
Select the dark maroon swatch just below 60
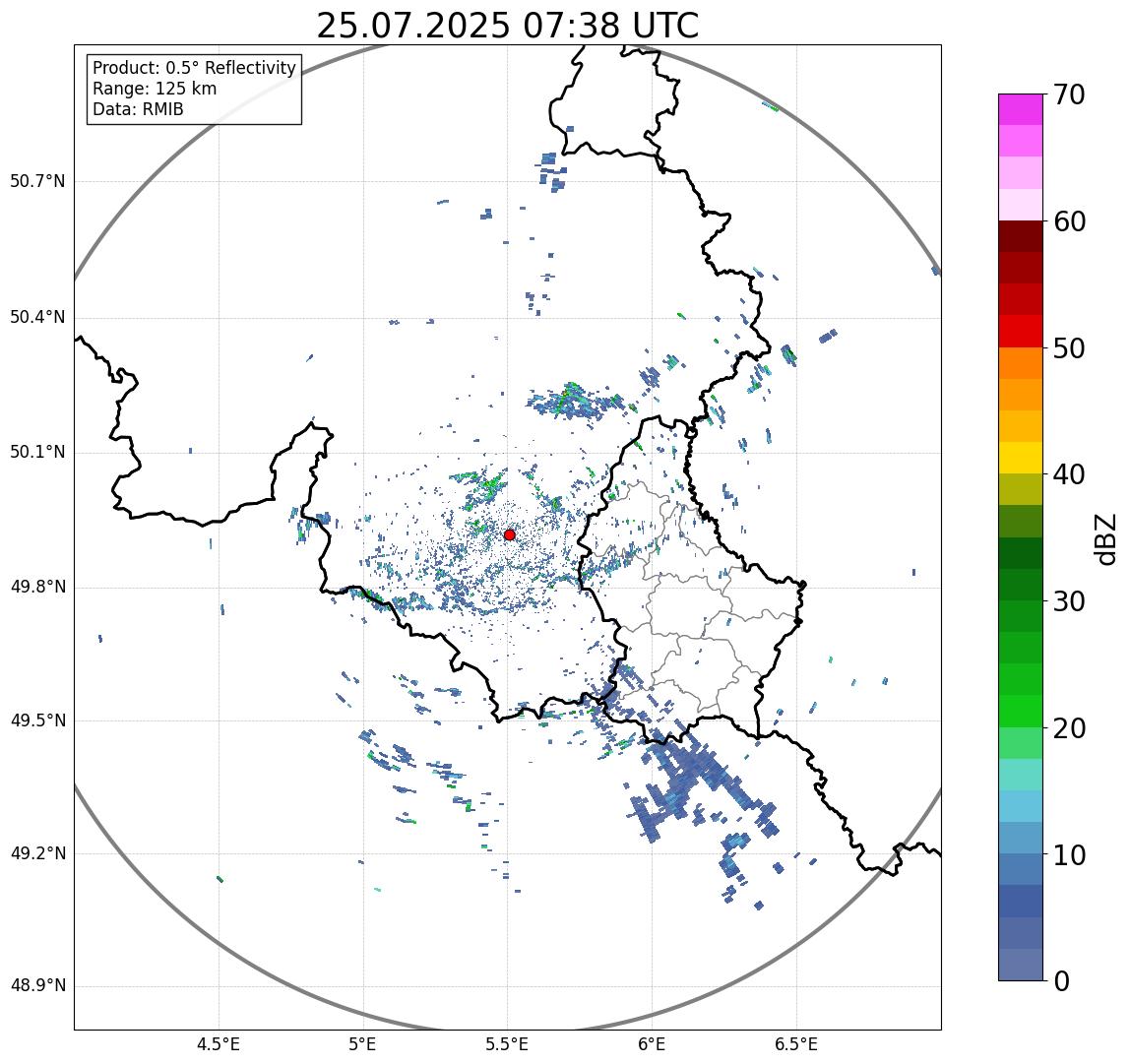click(x=1021, y=236)
